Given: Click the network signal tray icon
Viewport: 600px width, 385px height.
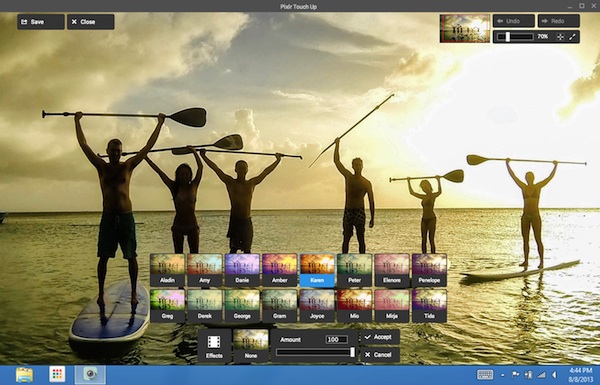Looking at the screenshot, I should pyautogui.click(x=541, y=375).
